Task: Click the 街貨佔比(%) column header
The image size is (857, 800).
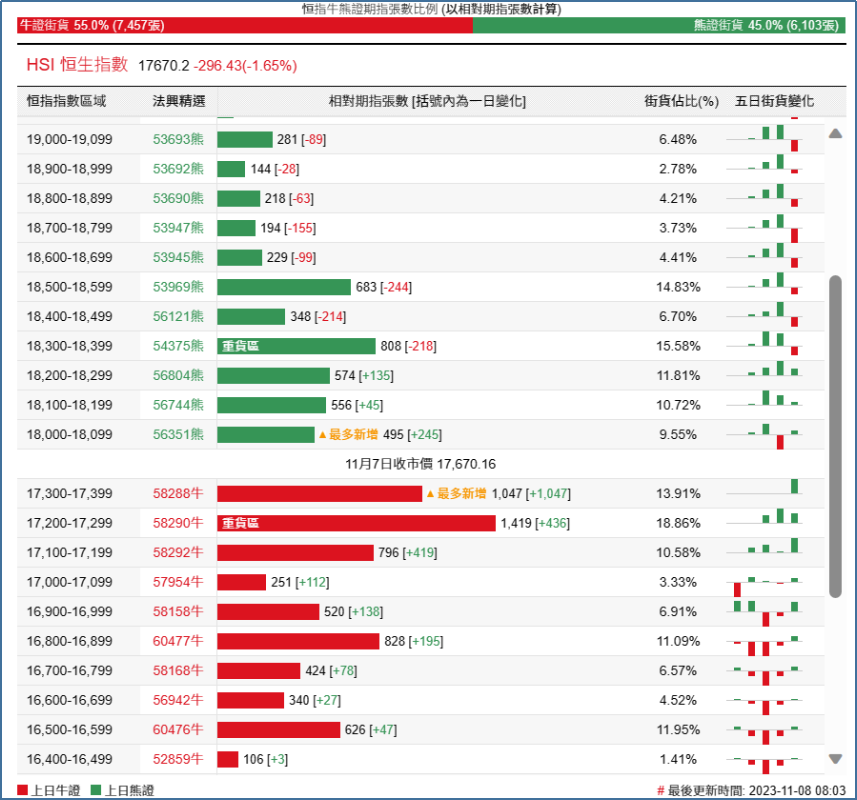Action: 681,101
